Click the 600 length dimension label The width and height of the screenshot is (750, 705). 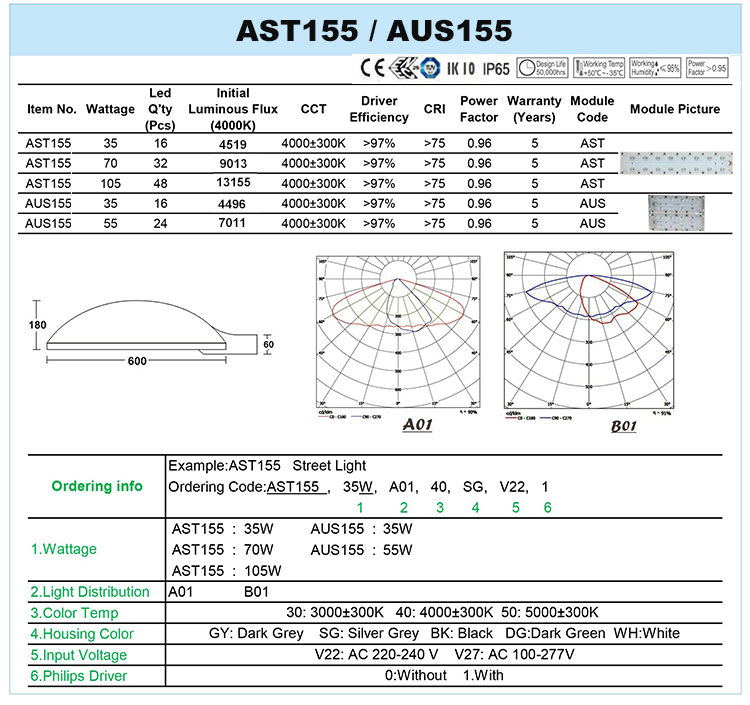pos(137,361)
